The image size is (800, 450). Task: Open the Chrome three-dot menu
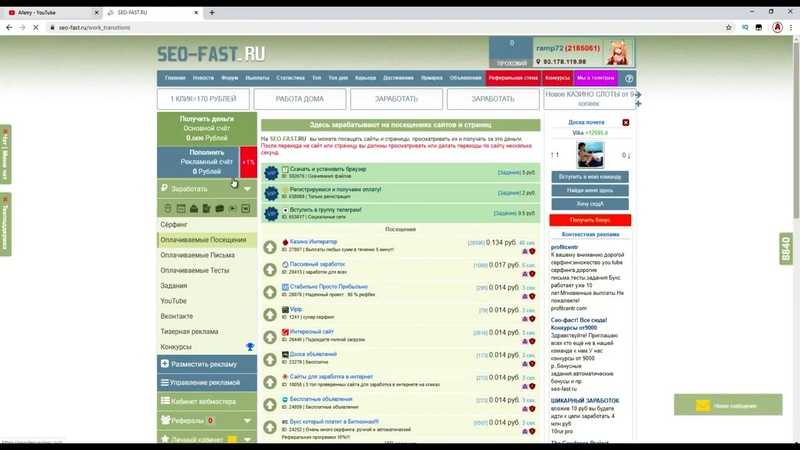click(x=791, y=28)
